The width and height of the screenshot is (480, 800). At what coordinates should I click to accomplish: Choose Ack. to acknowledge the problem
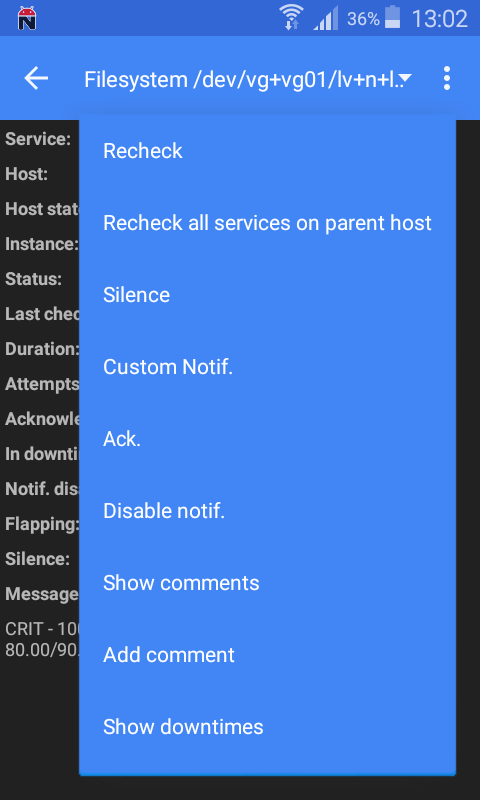tap(267, 439)
